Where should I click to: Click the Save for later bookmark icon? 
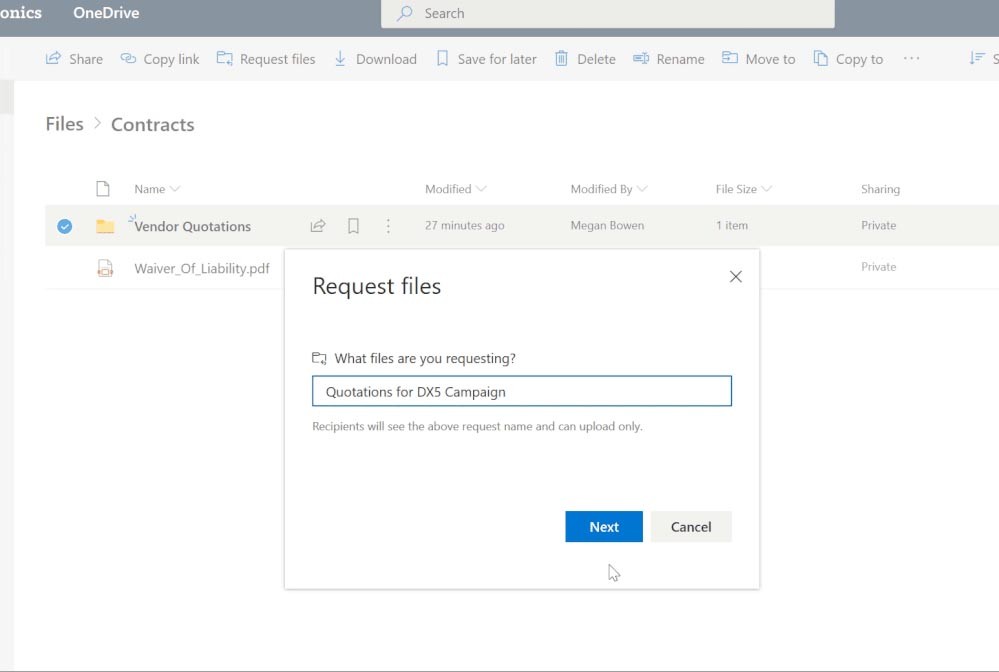pos(442,58)
